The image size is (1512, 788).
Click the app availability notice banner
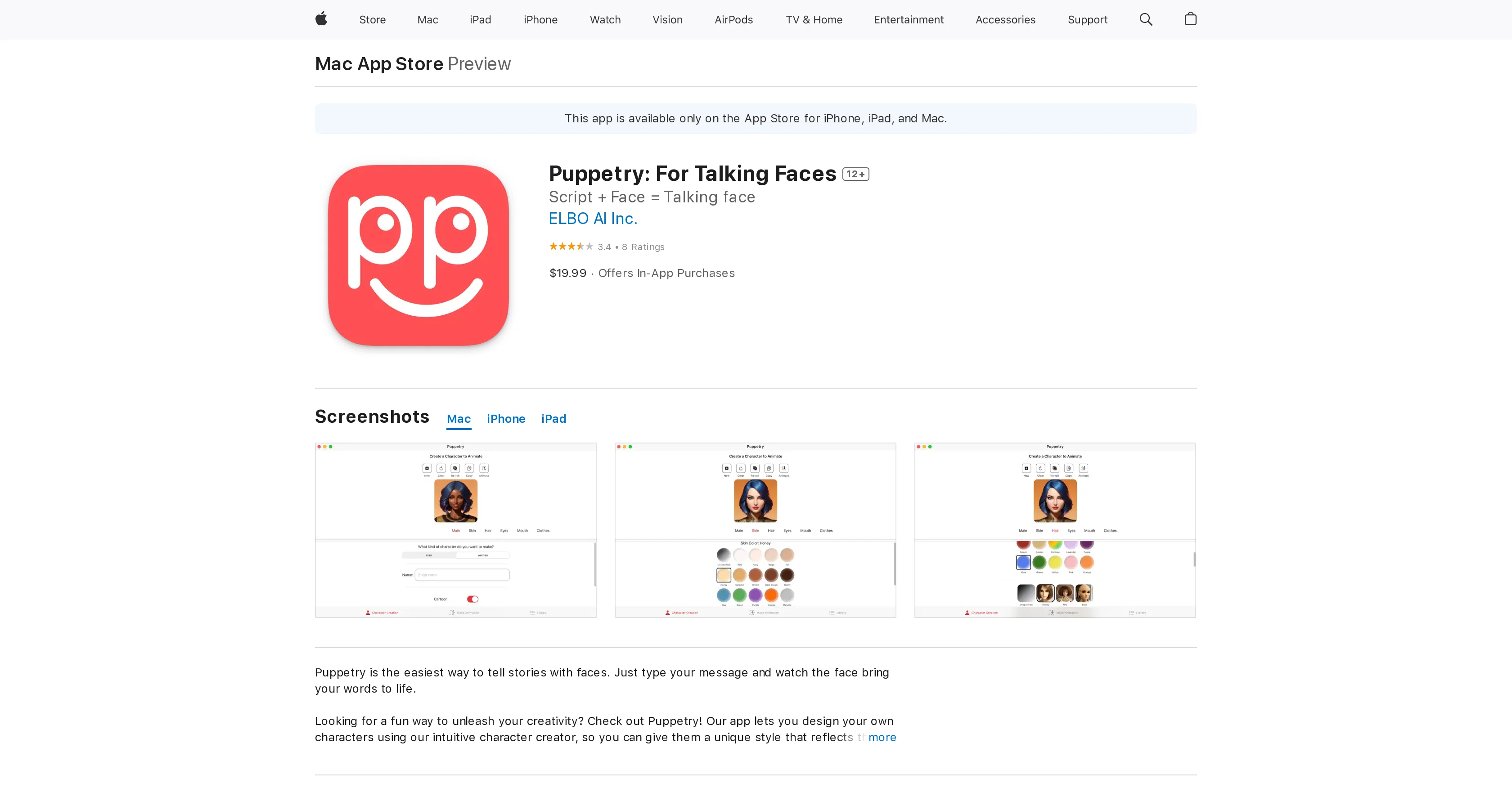tap(756, 119)
